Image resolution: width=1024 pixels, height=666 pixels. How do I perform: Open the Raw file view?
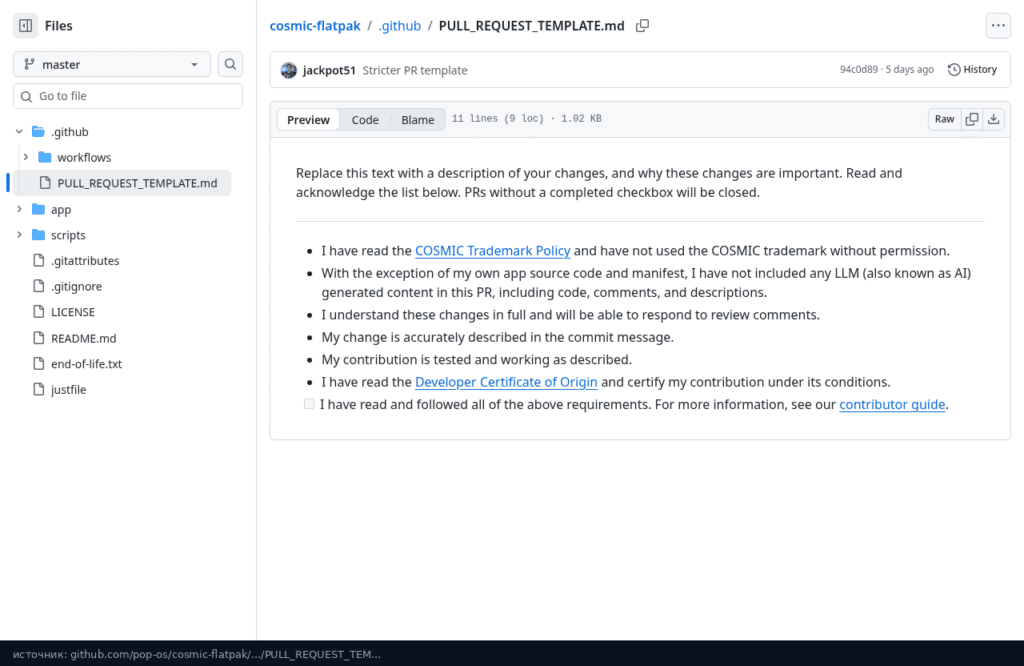click(944, 119)
